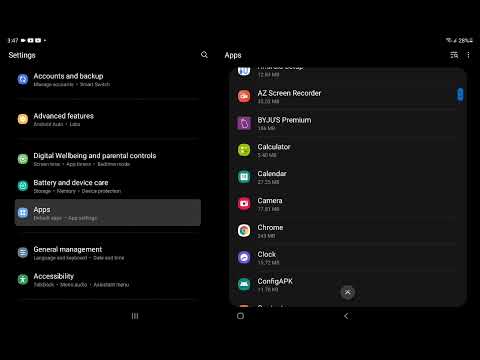Tap the Accessibility icon
Viewport: 480px width, 360px height.
click(23, 279)
